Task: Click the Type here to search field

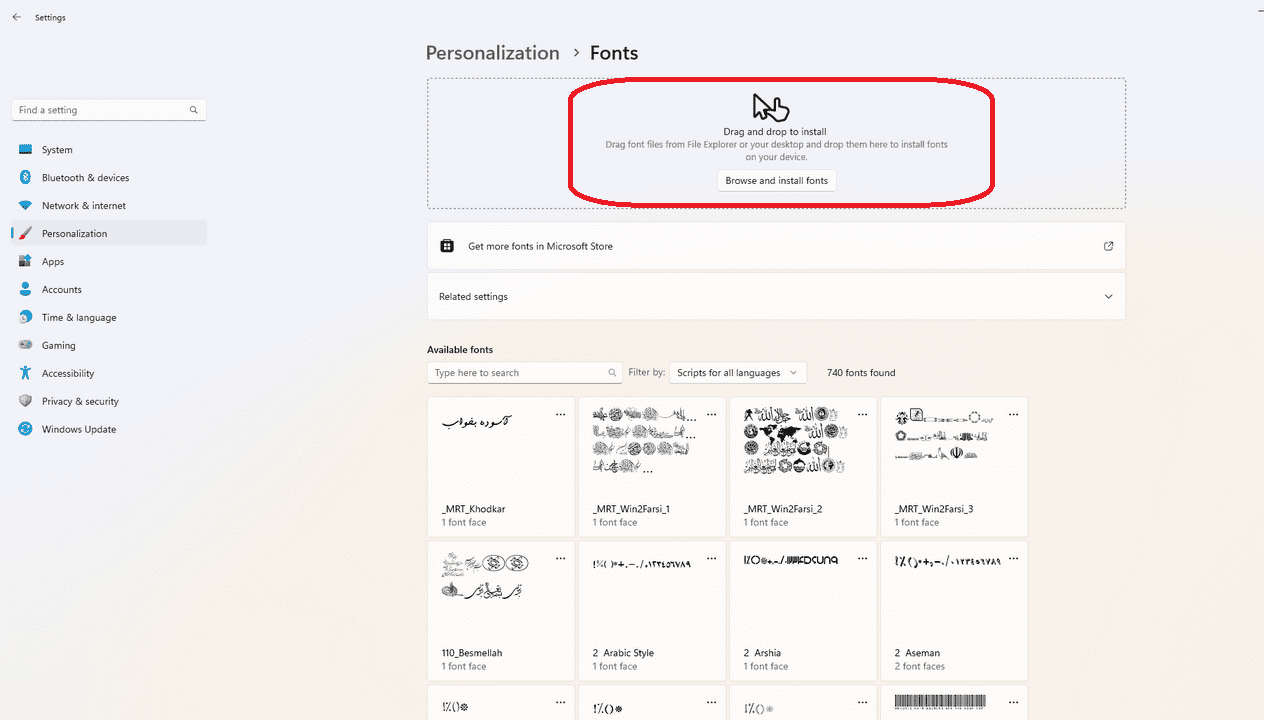Action: pos(517,373)
